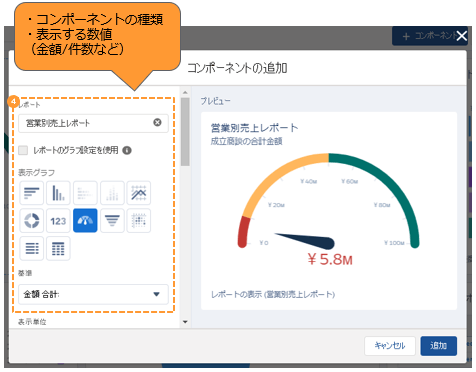
Task: Open the 金額 合計 dropdown
Action: coord(93,294)
